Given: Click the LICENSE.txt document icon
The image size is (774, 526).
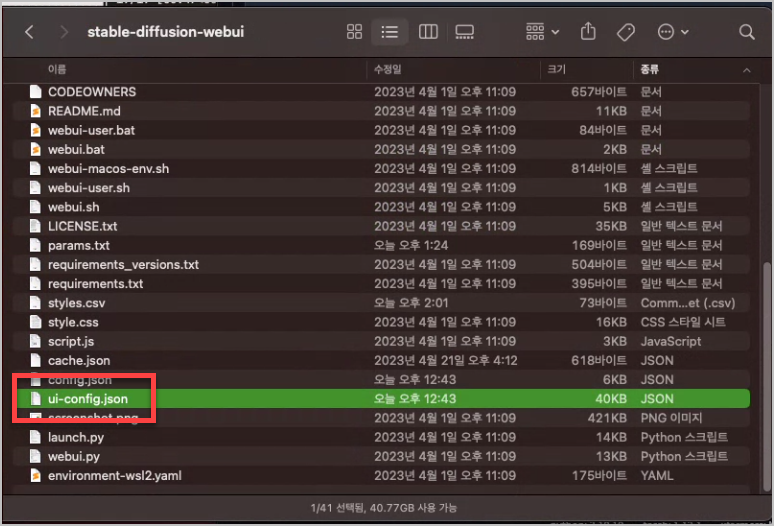Looking at the screenshot, I should 35,226.
